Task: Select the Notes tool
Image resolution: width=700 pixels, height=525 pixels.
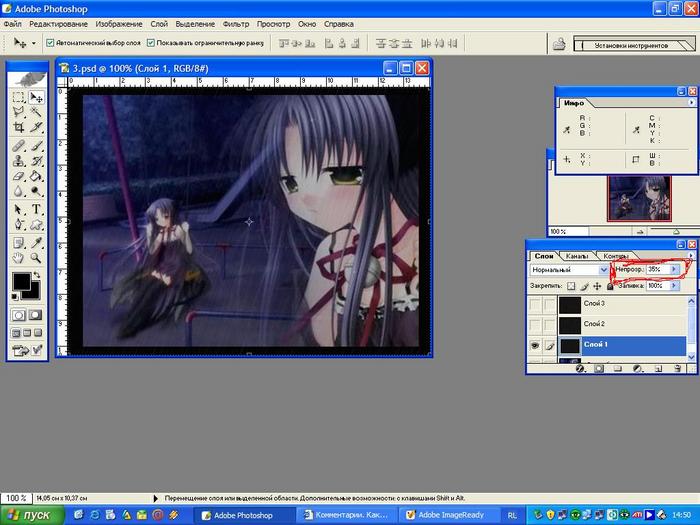Action: 18,243
